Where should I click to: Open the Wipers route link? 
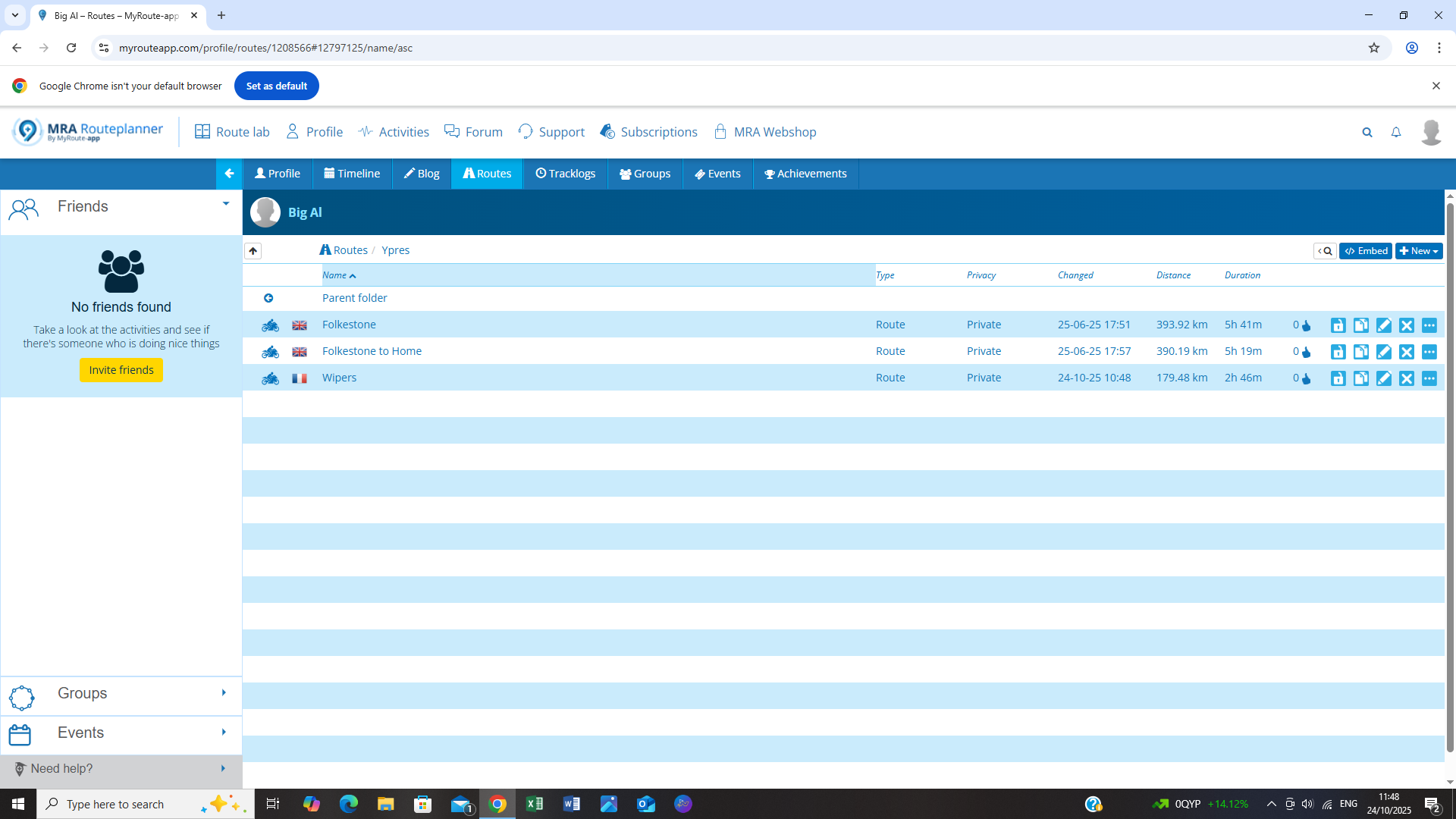pyautogui.click(x=339, y=378)
